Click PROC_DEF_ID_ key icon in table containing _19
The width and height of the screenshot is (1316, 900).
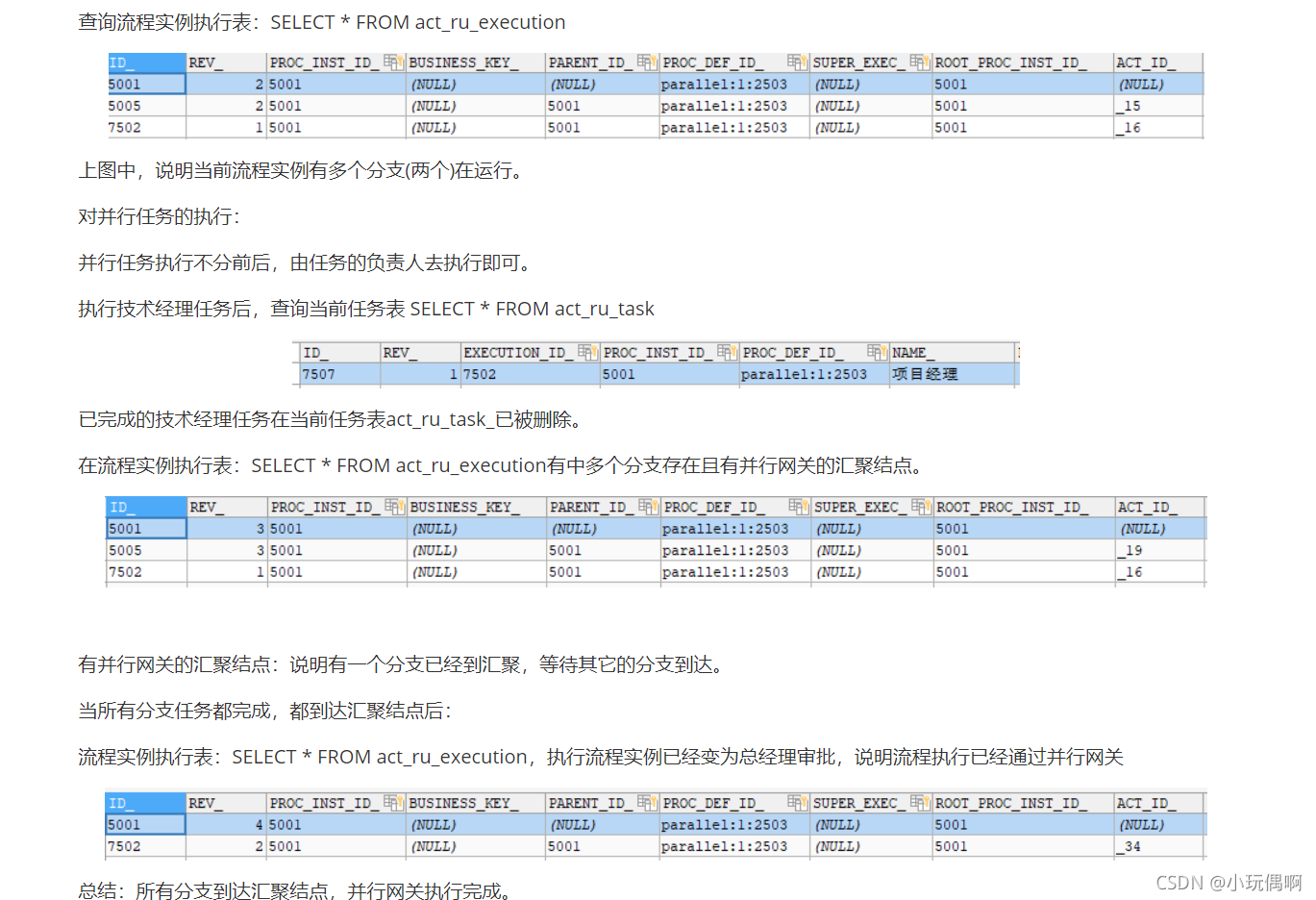(798, 506)
